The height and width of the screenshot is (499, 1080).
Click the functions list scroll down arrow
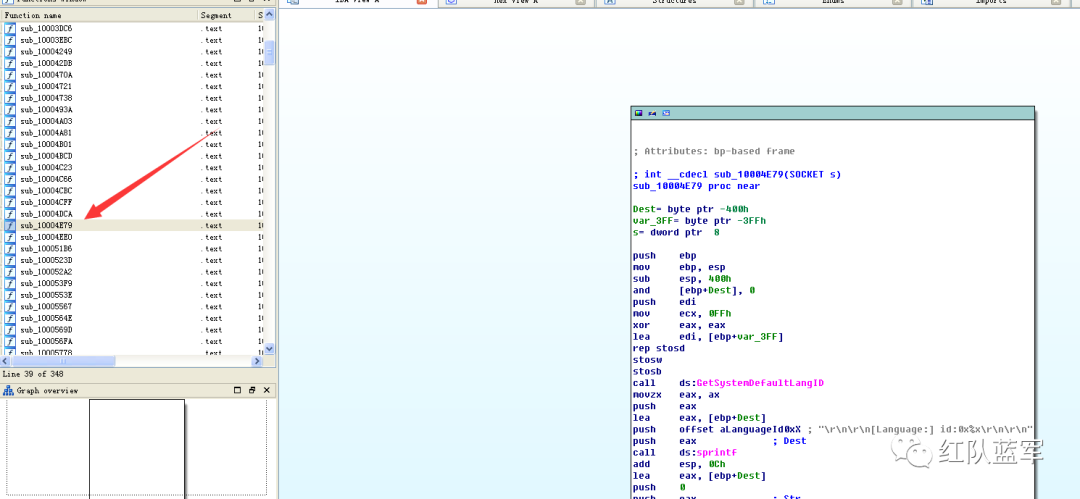269,349
